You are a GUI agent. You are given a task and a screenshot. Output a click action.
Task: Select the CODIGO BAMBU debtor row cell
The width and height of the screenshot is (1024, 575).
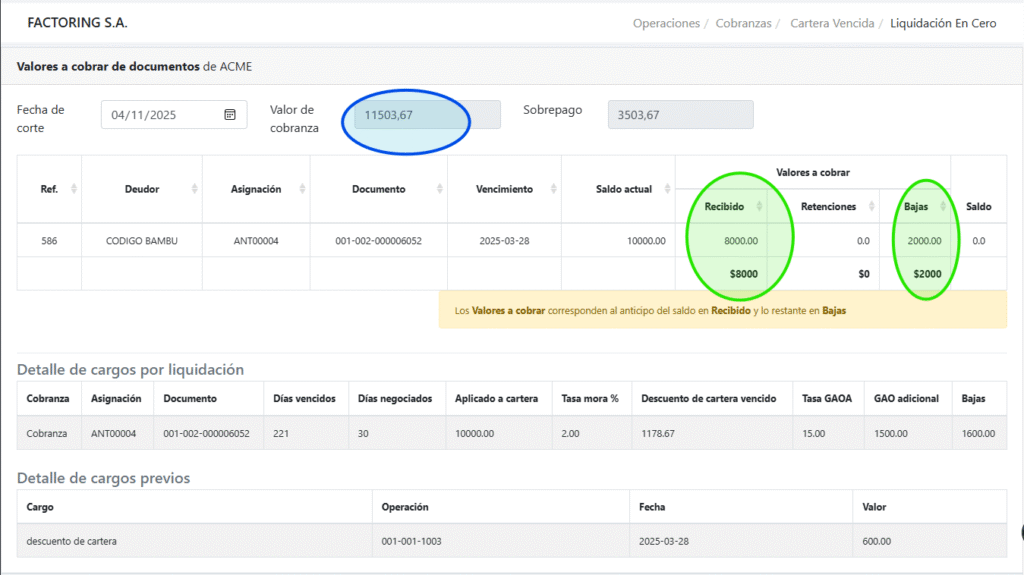coord(142,241)
